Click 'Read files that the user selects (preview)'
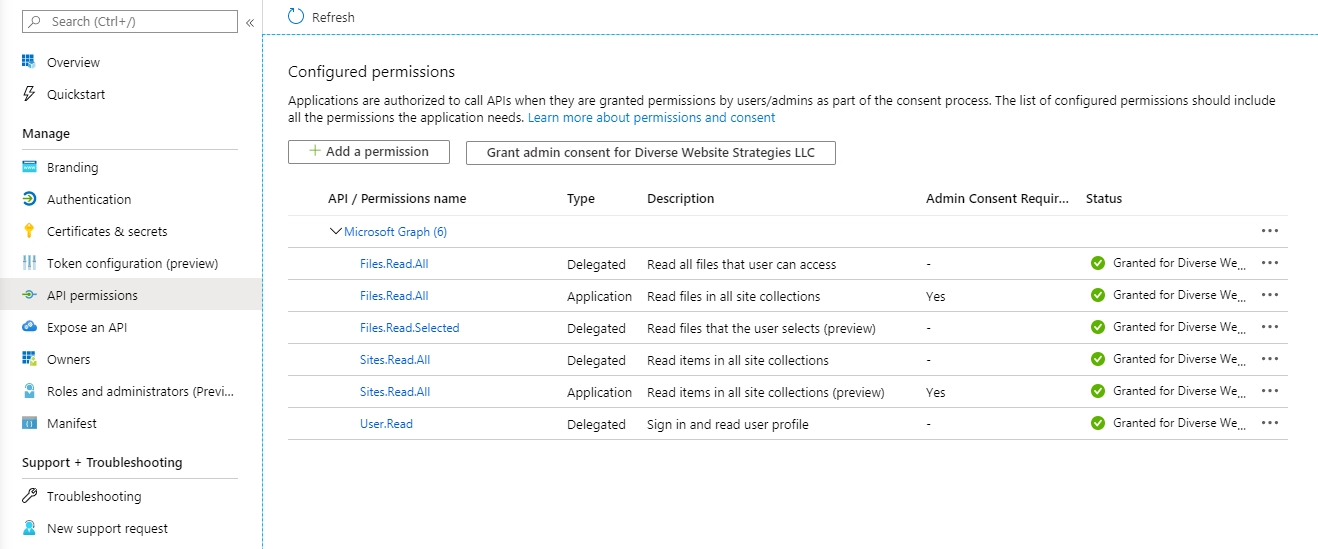Viewport: 1318px width, 549px height. [761, 328]
